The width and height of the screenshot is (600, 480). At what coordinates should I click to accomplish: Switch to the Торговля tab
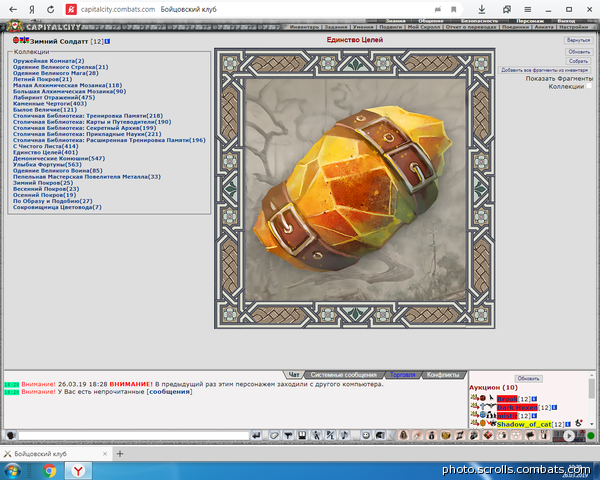click(402, 375)
